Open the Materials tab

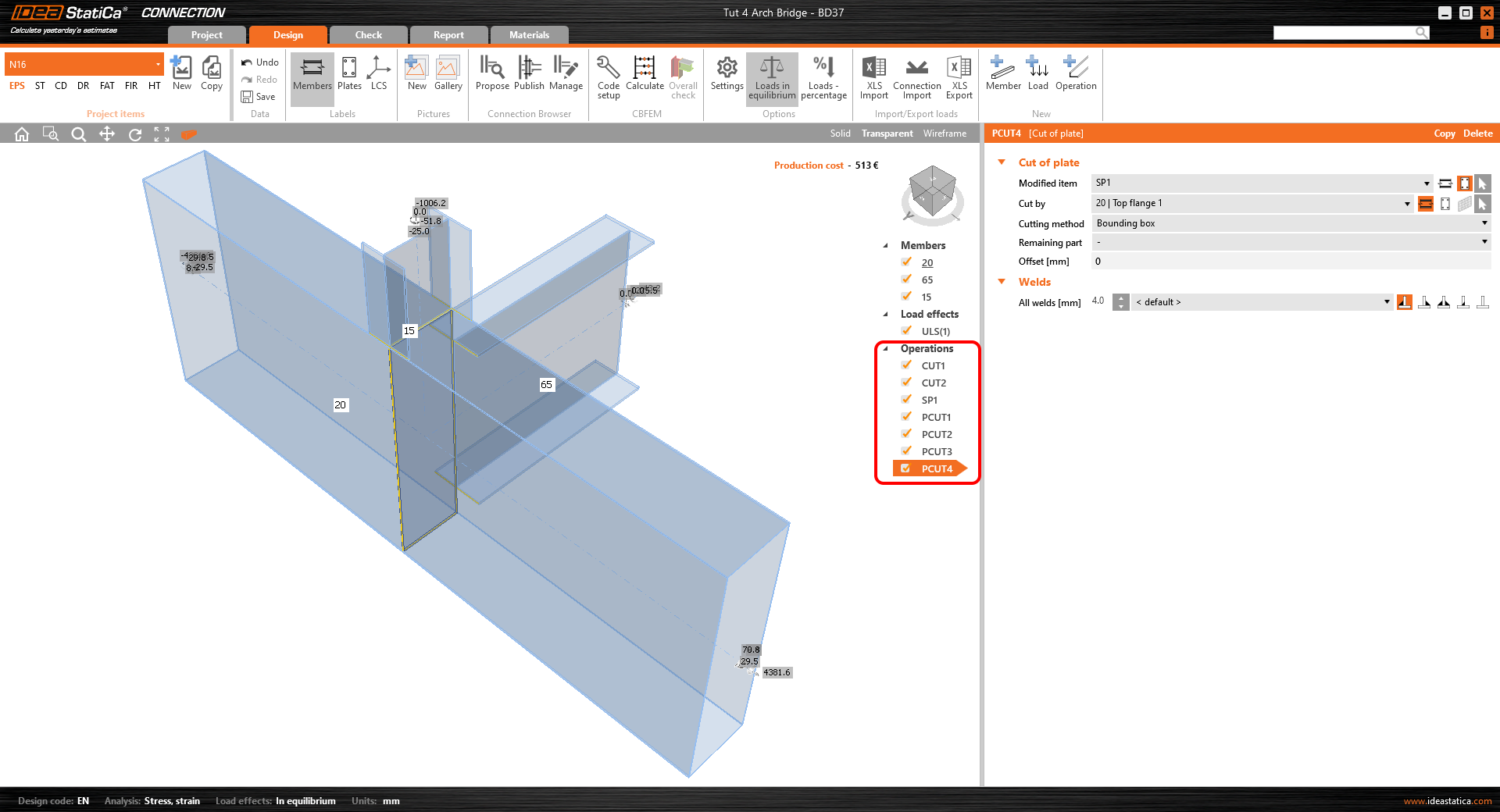tap(529, 34)
